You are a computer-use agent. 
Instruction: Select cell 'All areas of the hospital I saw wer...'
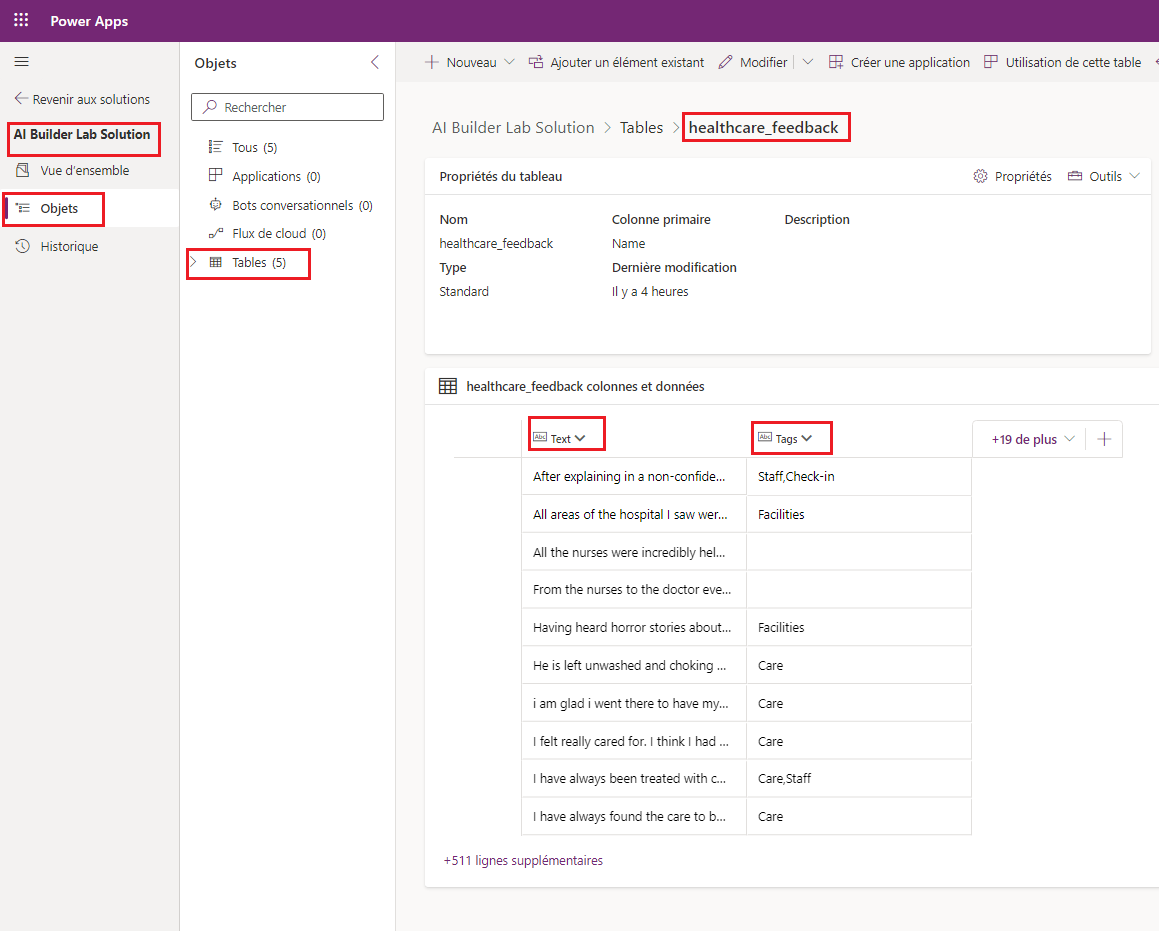633,514
